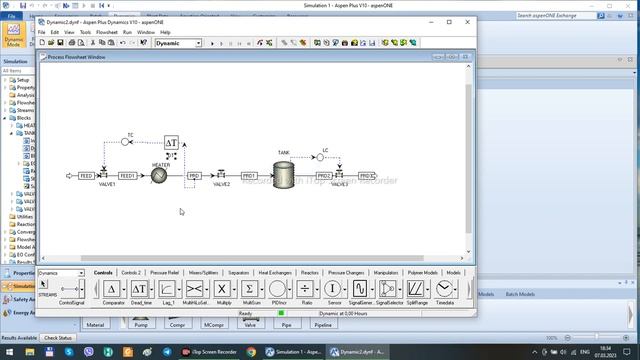Select the Timedata block icon
The height and width of the screenshot is (360, 640).
(444, 289)
